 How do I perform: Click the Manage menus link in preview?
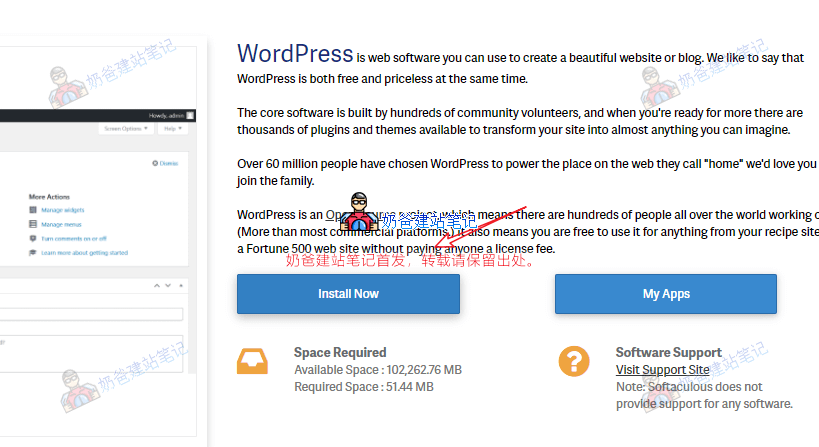(61, 225)
